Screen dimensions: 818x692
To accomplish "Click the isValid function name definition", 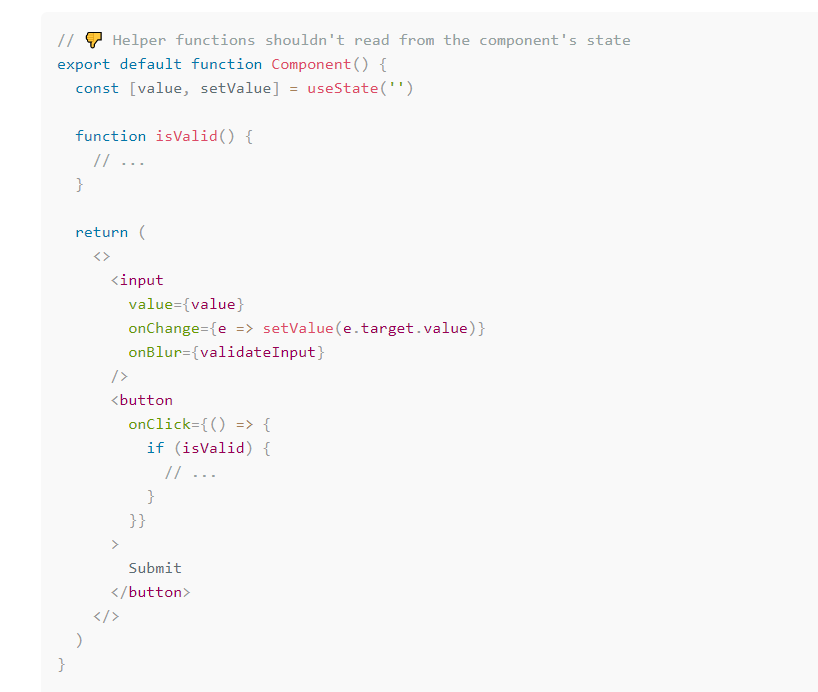I will (x=186, y=136).
